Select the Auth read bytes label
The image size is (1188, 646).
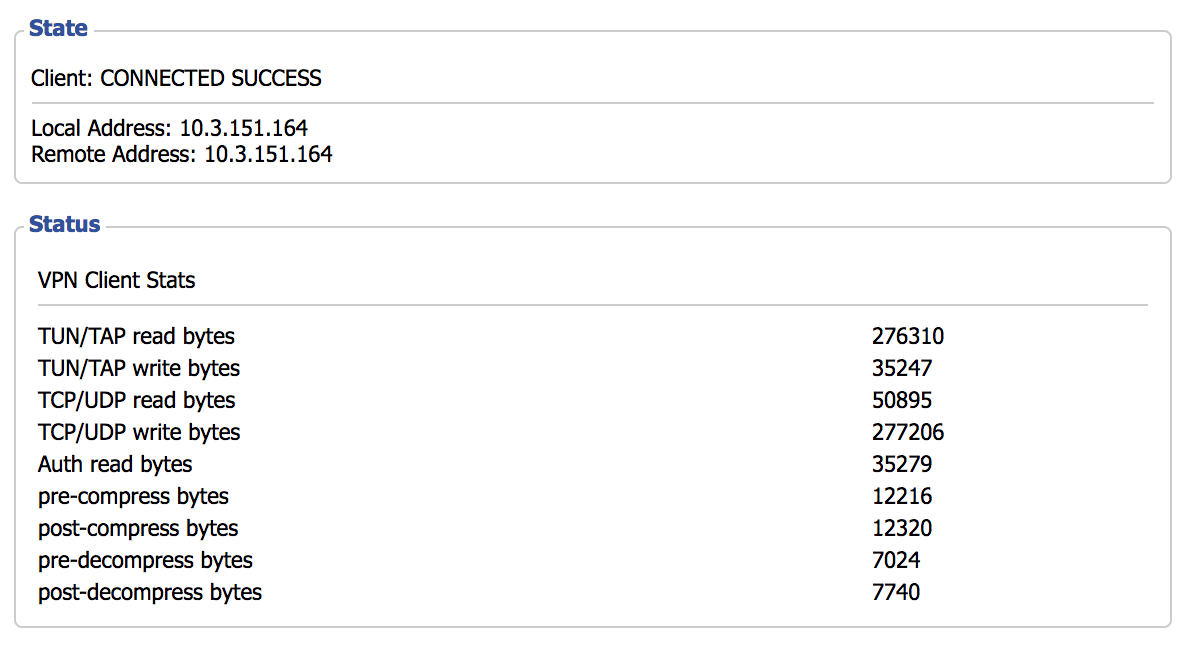point(115,464)
